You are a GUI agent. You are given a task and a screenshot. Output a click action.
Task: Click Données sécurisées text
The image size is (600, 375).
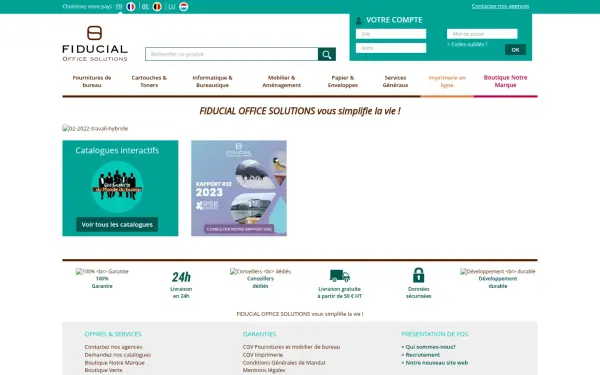pos(418,293)
